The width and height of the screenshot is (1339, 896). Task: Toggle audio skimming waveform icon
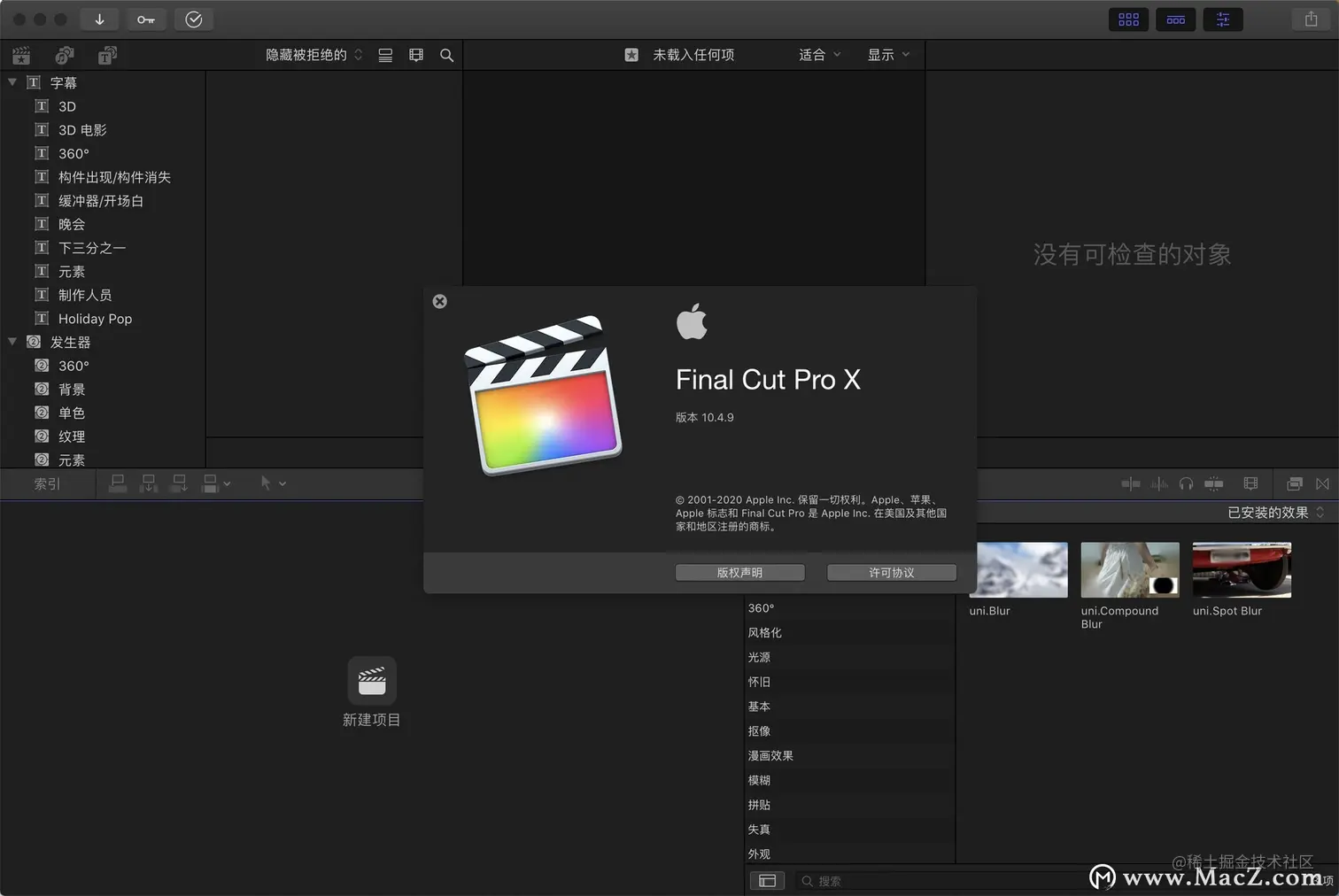1159,483
